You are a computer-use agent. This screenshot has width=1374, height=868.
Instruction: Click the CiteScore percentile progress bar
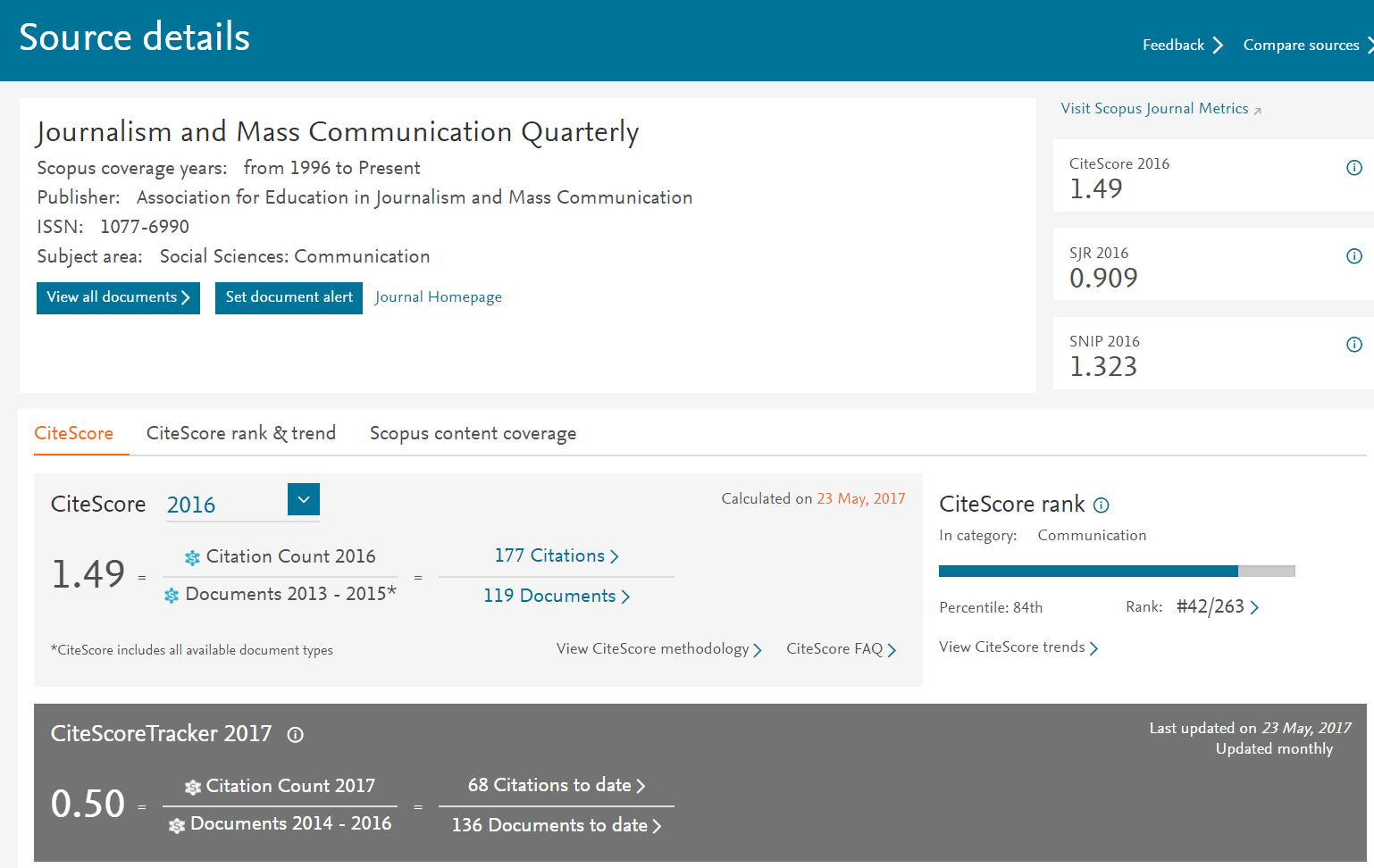click(1116, 571)
